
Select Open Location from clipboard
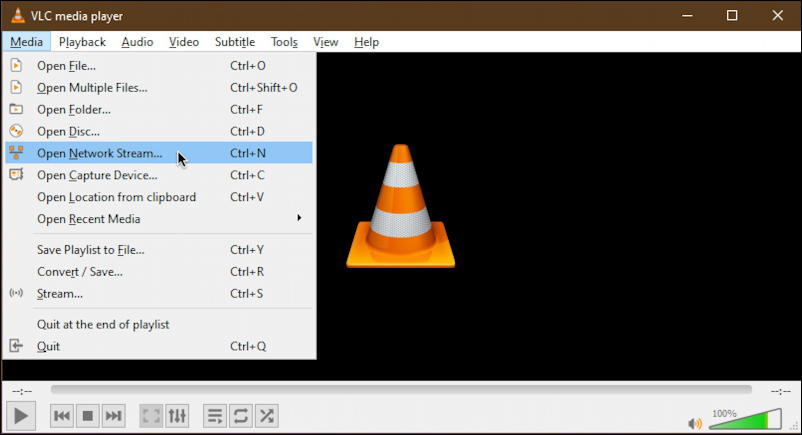159,197
